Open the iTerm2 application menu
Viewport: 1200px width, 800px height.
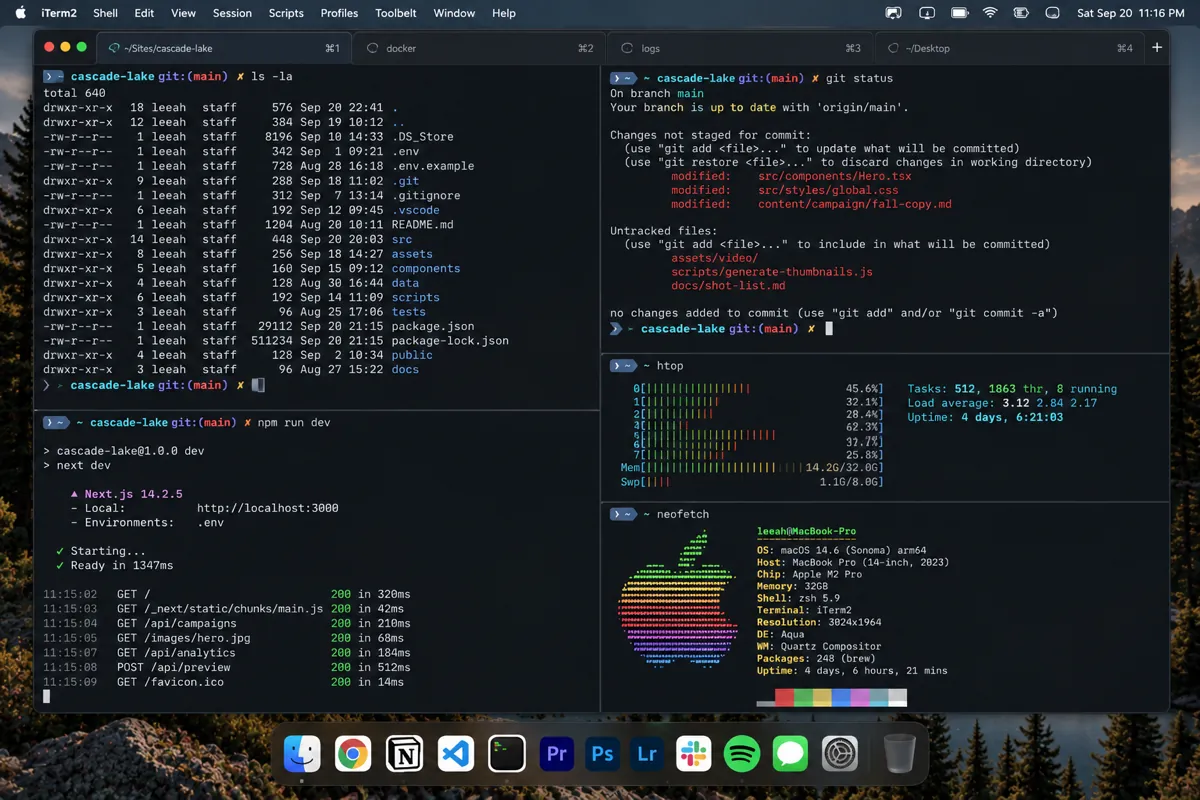(x=59, y=13)
